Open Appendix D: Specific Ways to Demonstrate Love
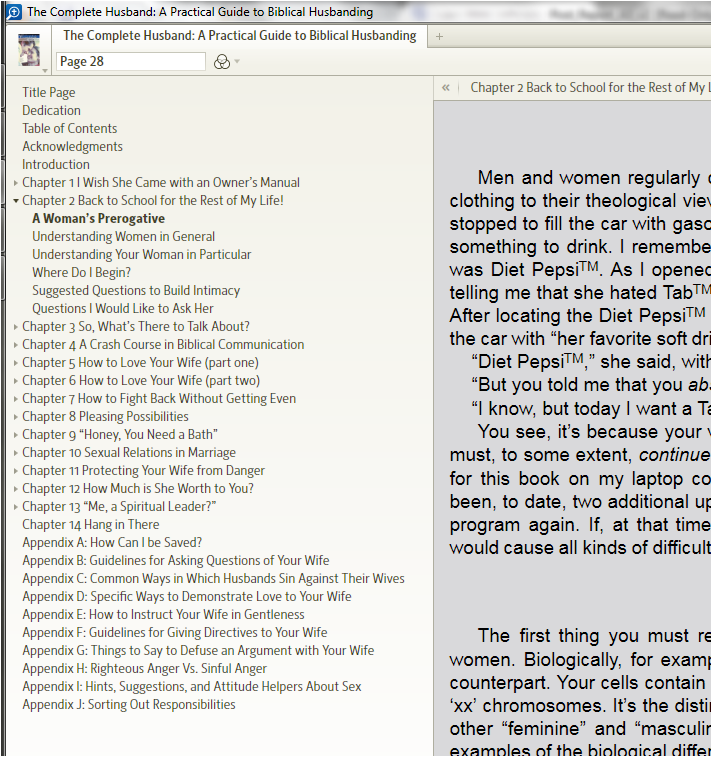The width and height of the screenshot is (712, 757). tap(187, 597)
